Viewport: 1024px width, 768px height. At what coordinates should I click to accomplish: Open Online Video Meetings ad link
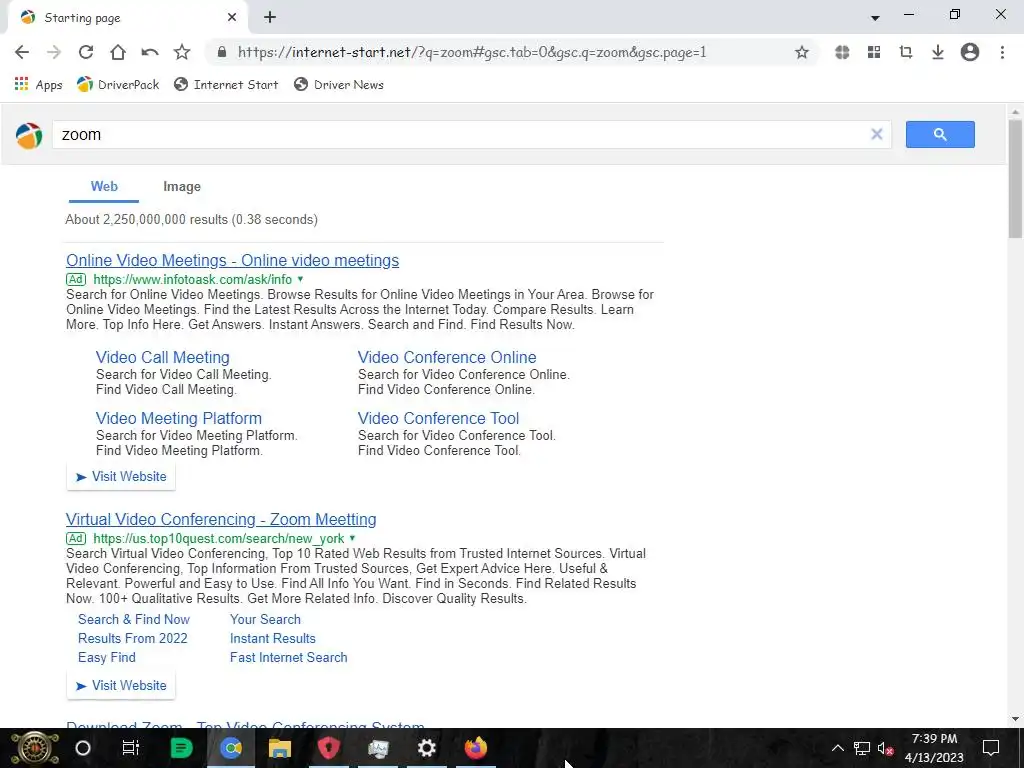click(232, 260)
